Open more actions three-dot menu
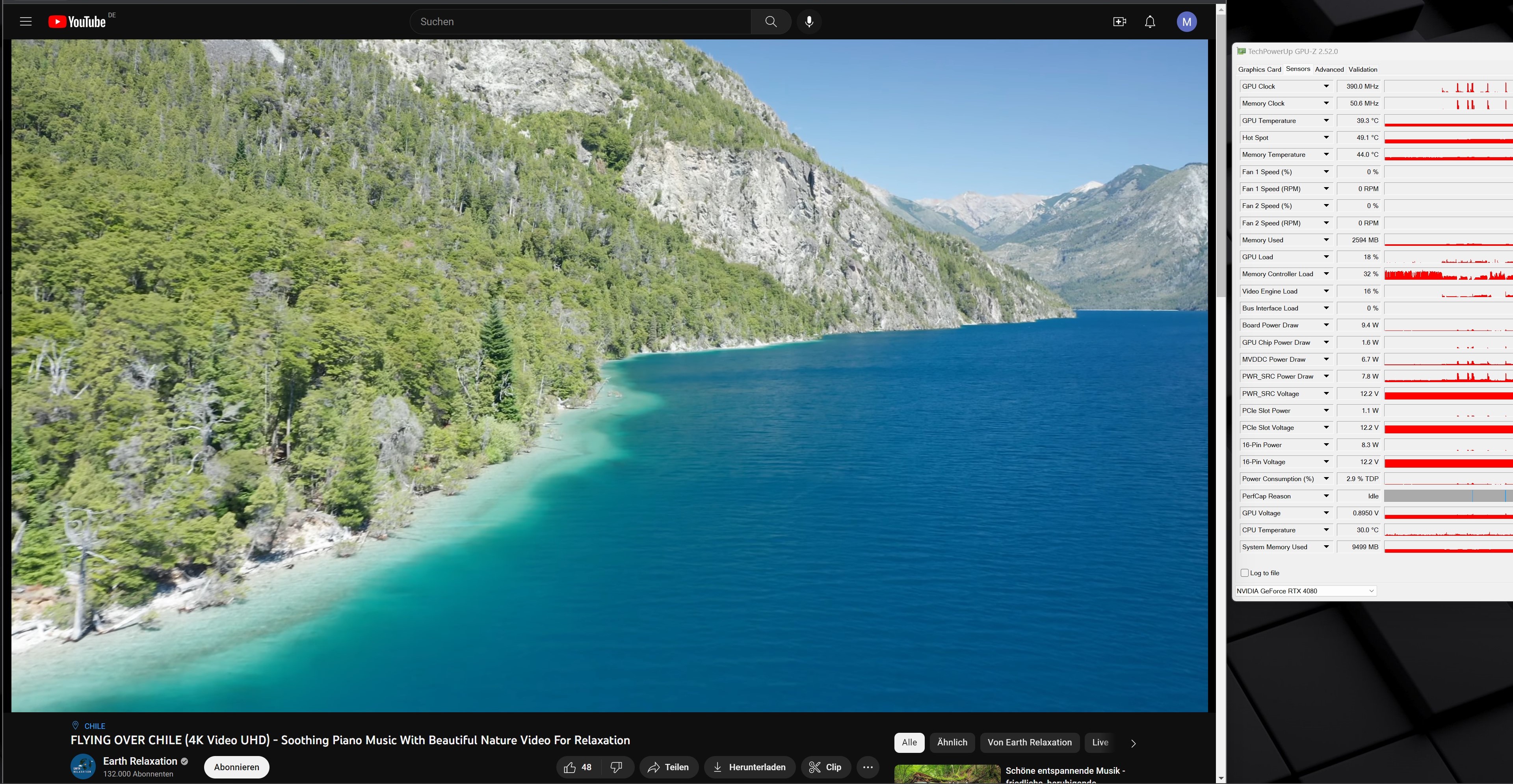The width and height of the screenshot is (1513, 784). 868,767
